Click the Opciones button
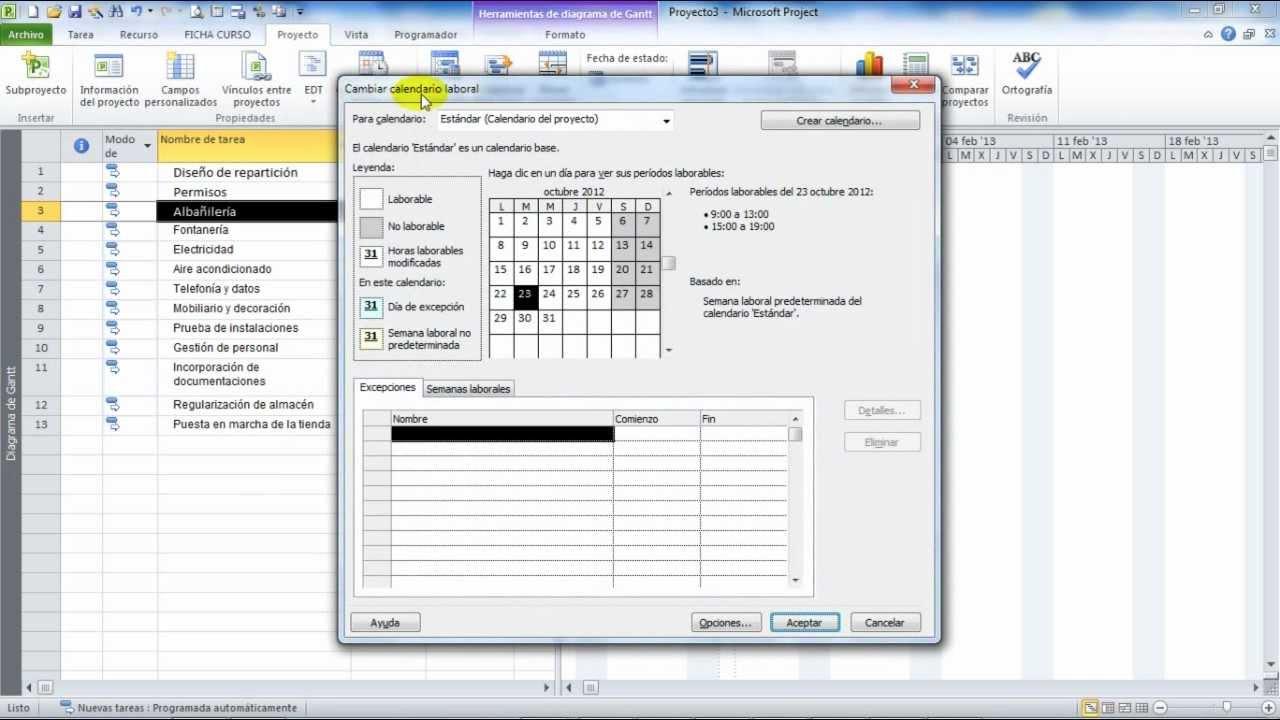 726,622
